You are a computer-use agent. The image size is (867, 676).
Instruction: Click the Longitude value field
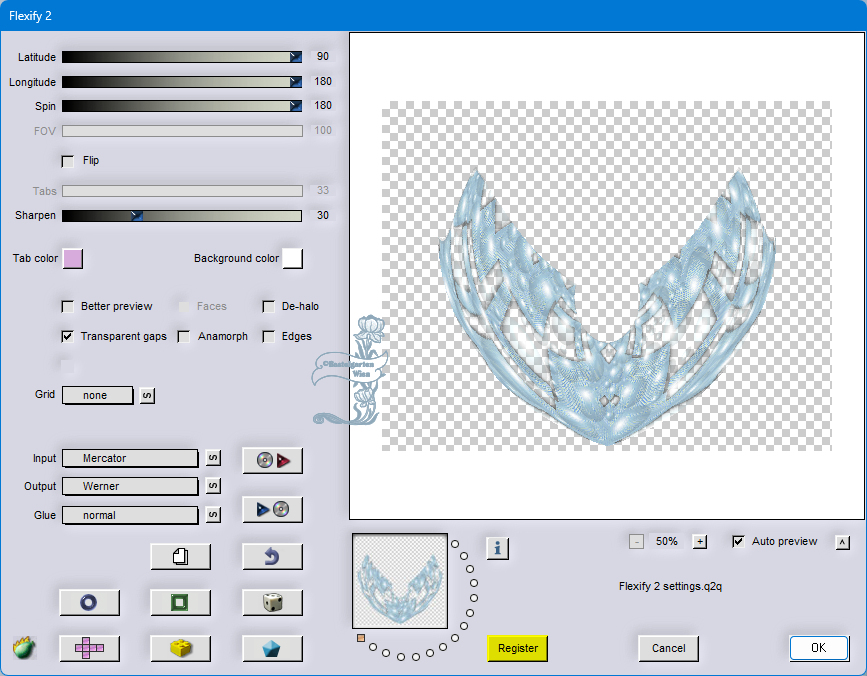(x=322, y=81)
